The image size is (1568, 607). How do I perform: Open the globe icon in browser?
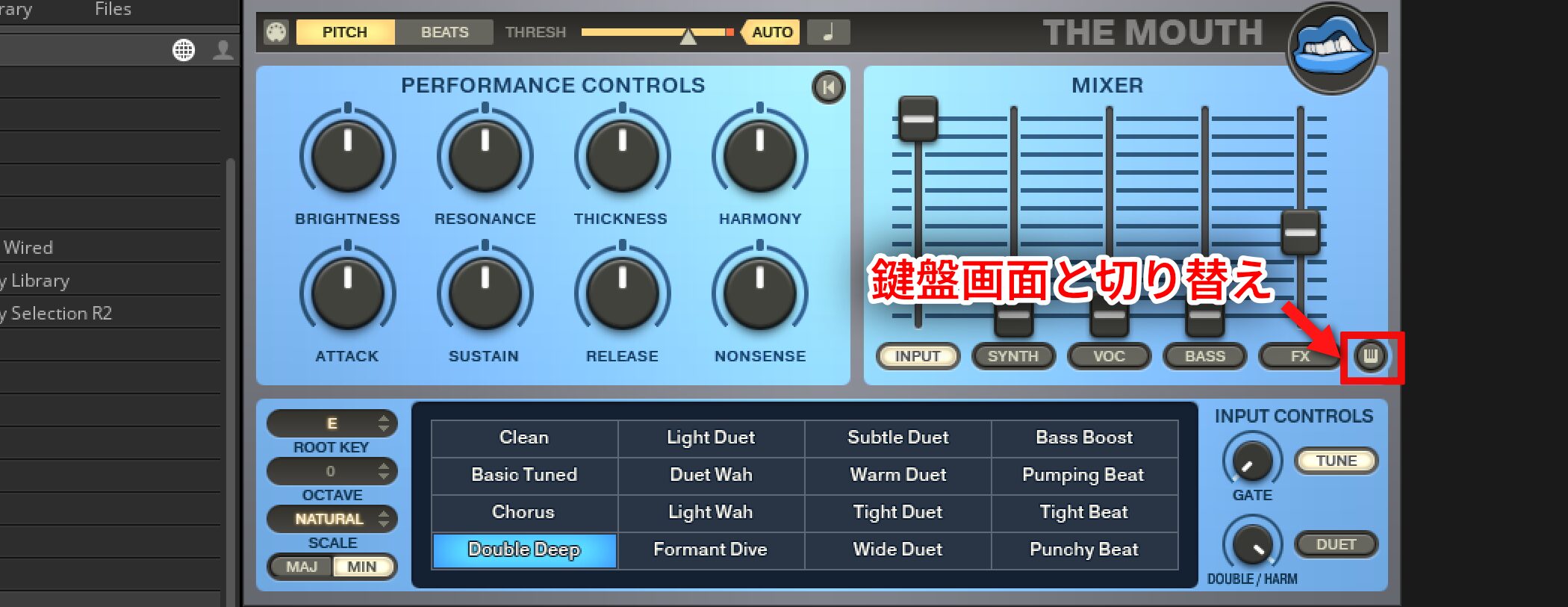click(x=184, y=50)
